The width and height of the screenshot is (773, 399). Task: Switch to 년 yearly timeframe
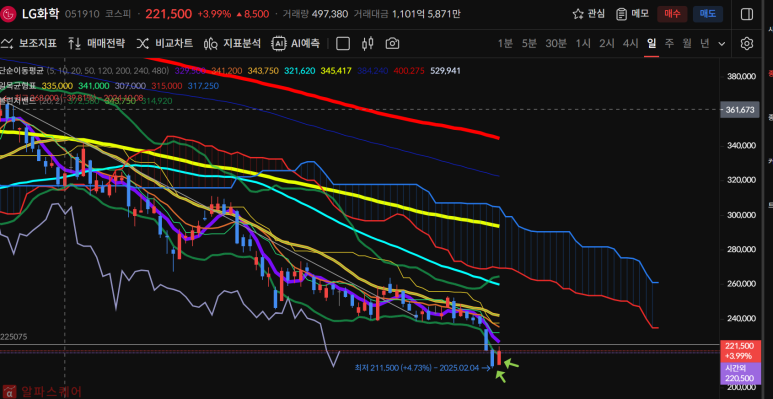(704, 43)
